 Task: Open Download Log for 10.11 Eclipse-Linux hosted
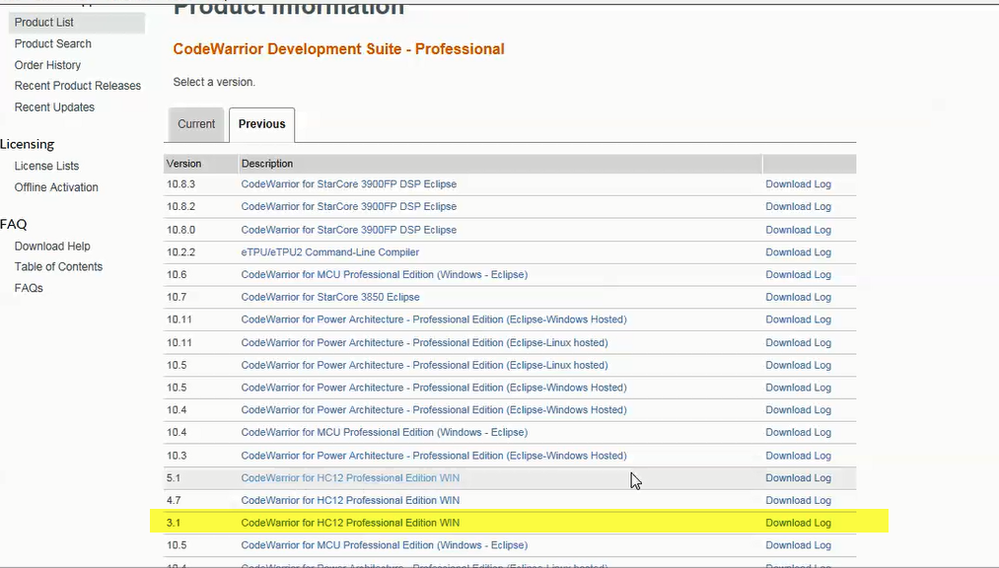(x=798, y=343)
